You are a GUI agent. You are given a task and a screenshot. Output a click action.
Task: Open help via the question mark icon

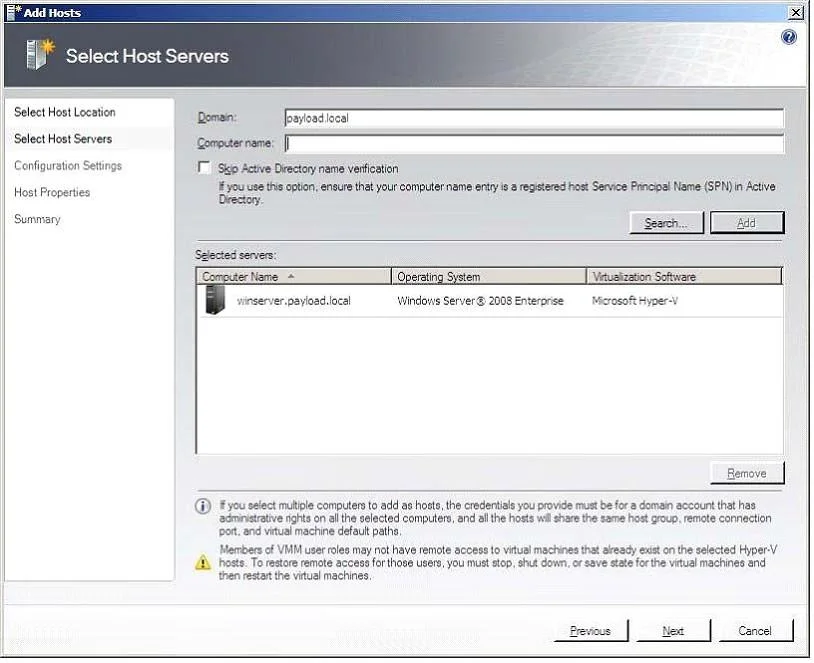pyautogui.click(x=789, y=37)
